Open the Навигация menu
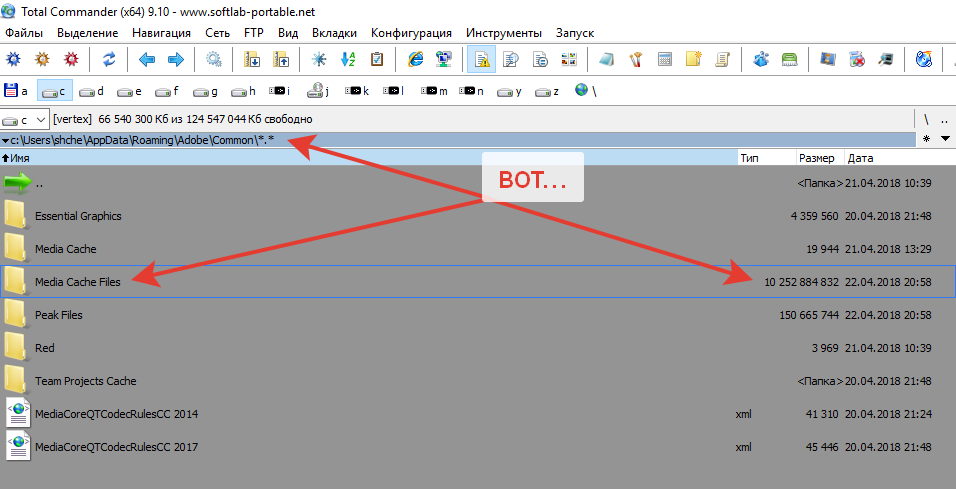 [x=162, y=33]
